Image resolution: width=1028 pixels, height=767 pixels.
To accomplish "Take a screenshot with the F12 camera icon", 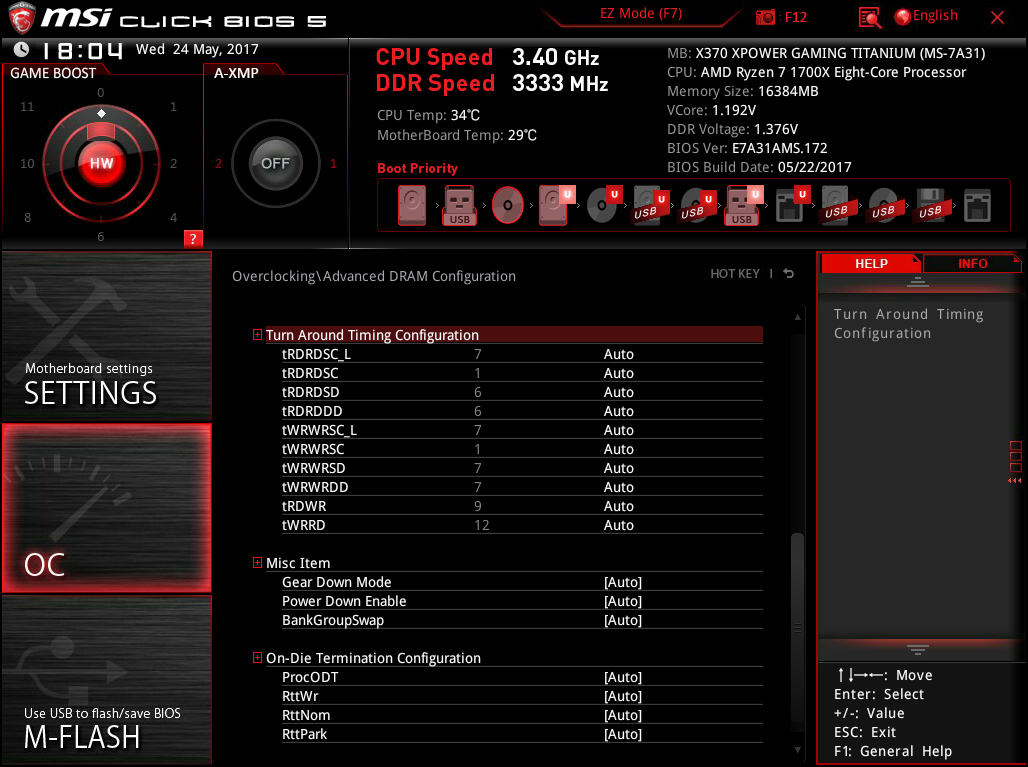I will (765, 17).
